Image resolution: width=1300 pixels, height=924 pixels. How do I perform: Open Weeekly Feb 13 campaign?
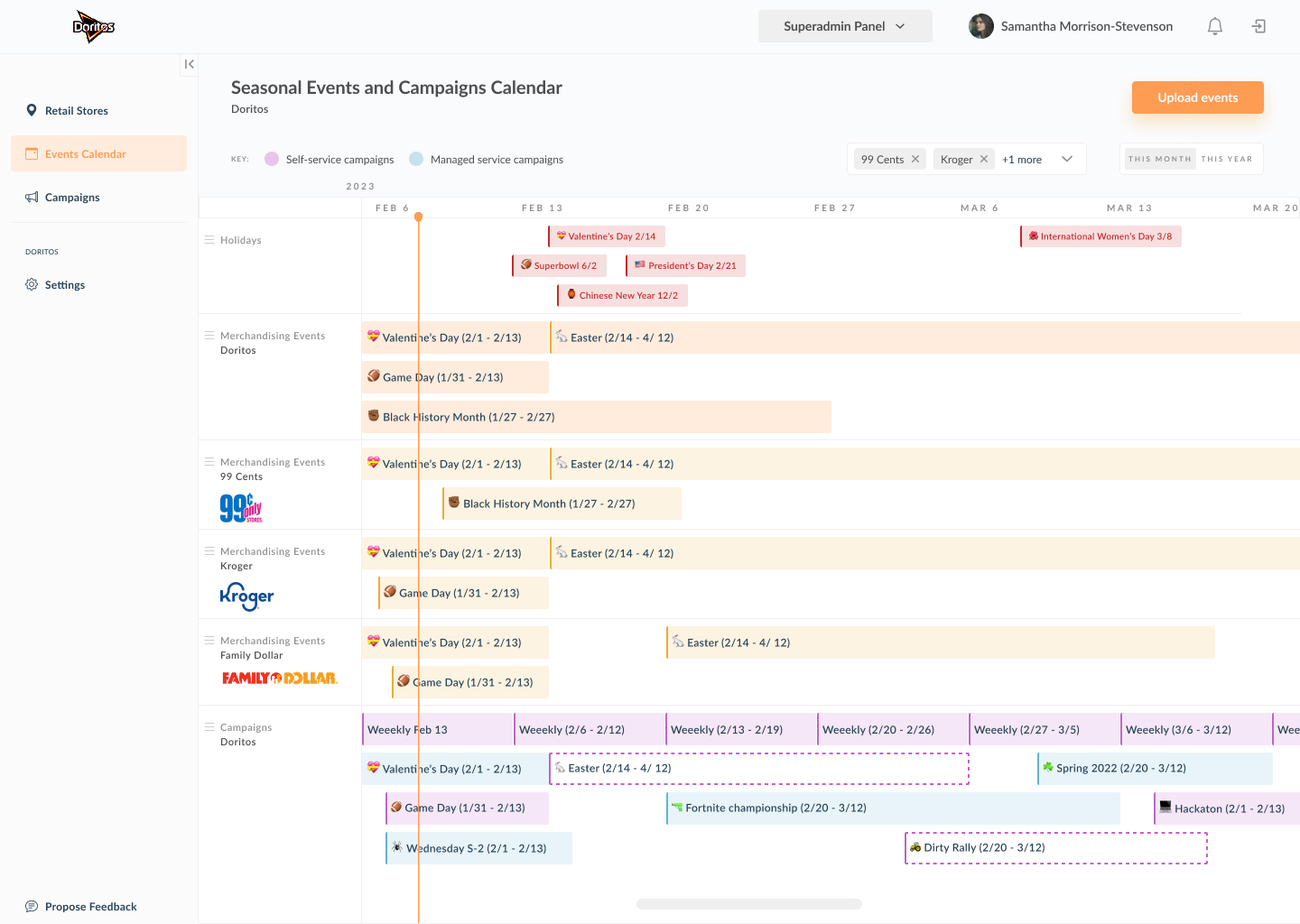[438, 730]
